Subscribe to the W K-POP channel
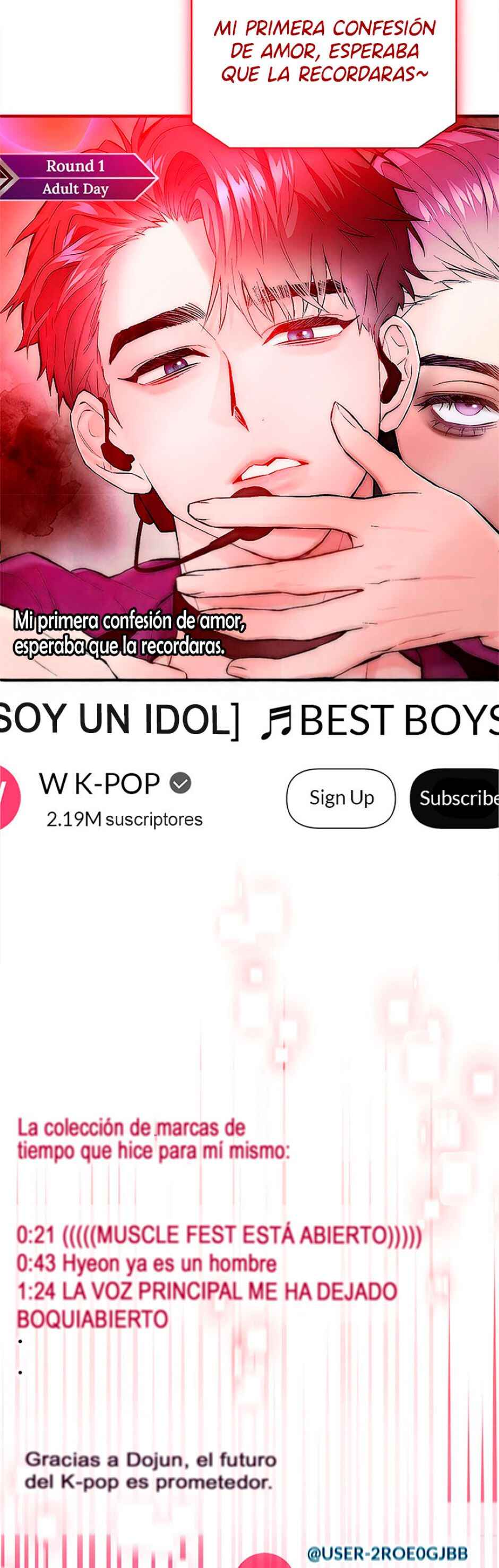The height and width of the screenshot is (1568, 499). click(455, 797)
